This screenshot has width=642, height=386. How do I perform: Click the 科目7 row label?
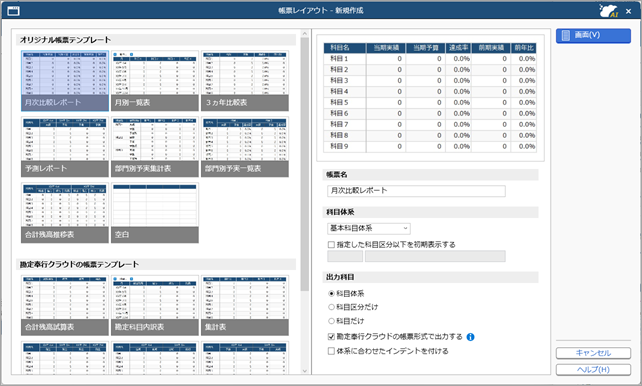(339, 124)
